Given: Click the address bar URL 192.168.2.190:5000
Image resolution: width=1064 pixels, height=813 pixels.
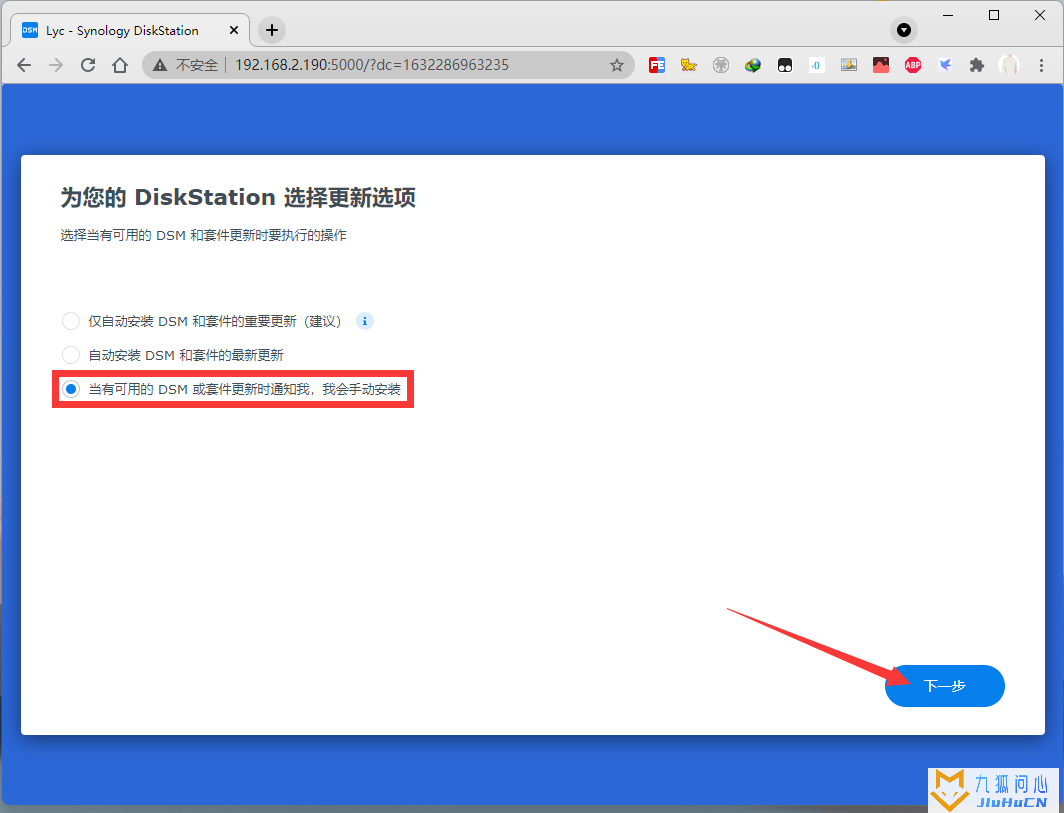Looking at the screenshot, I should (x=372, y=65).
